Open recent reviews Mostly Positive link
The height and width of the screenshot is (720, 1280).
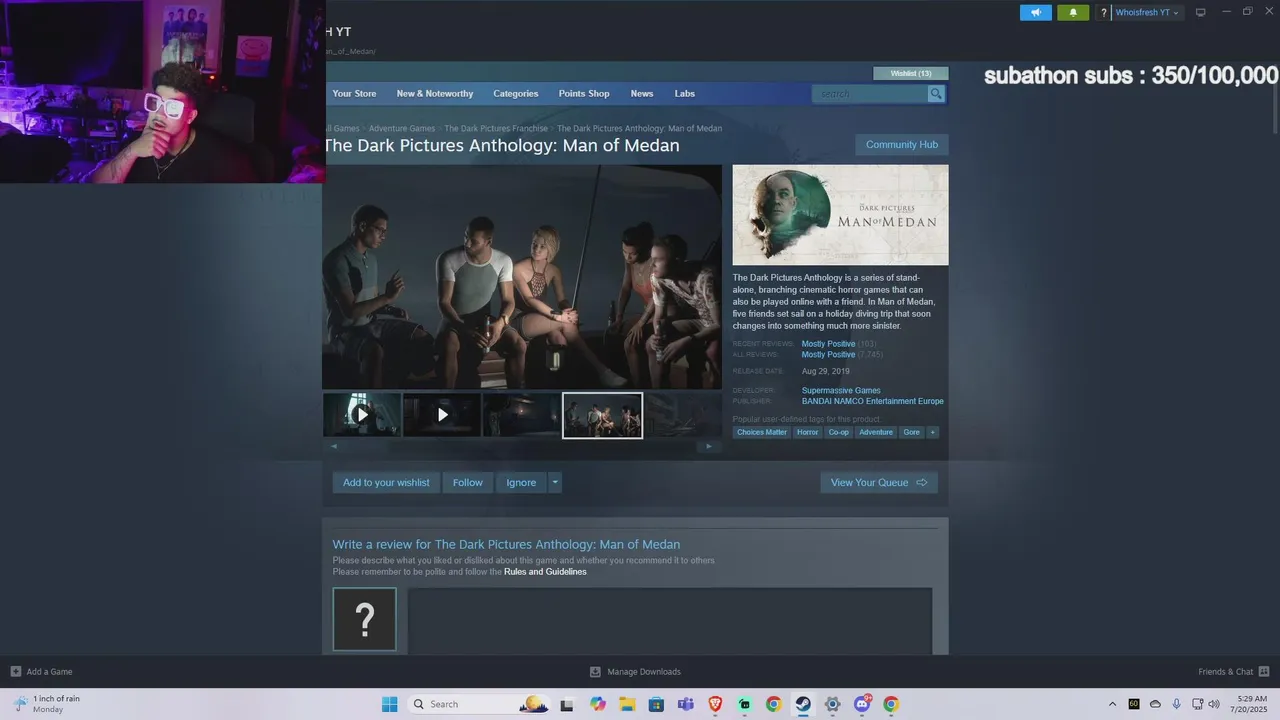828,344
